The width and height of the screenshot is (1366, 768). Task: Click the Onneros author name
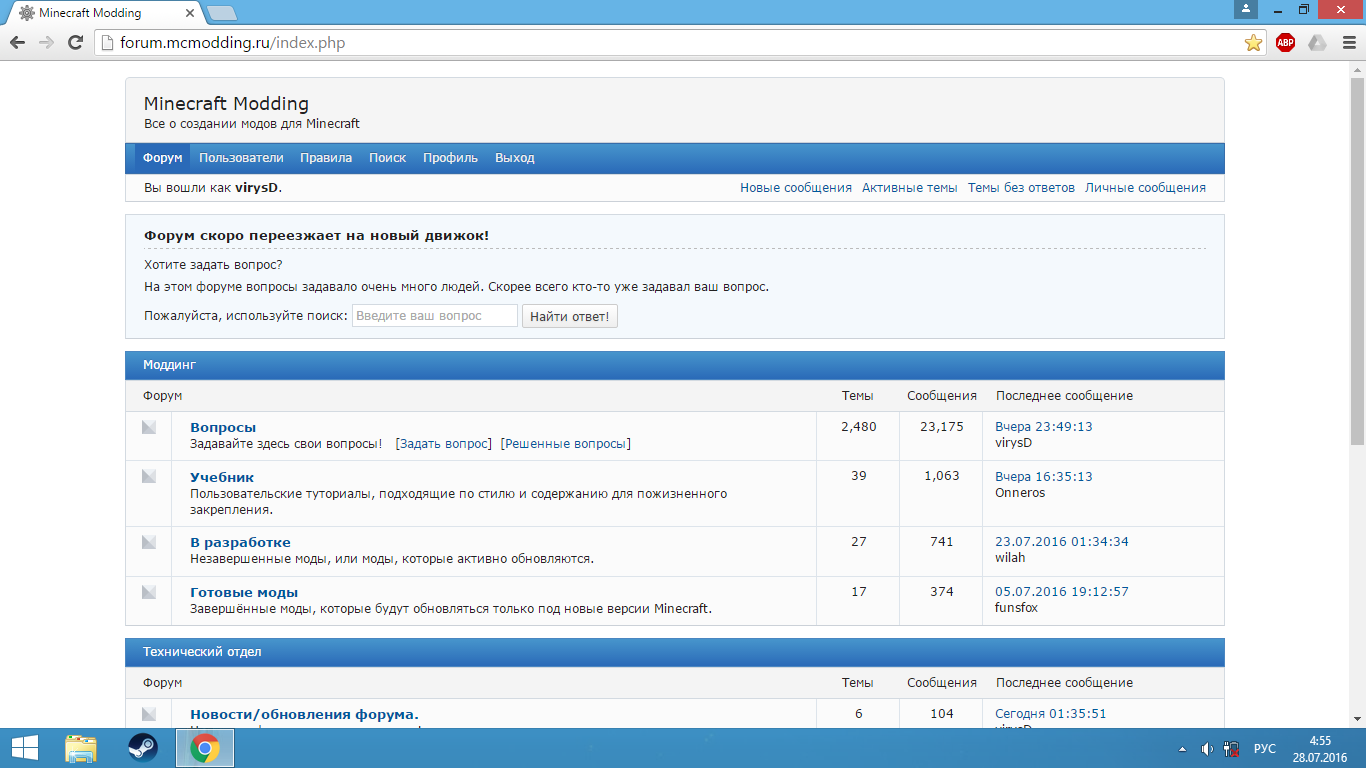click(x=1020, y=492)
